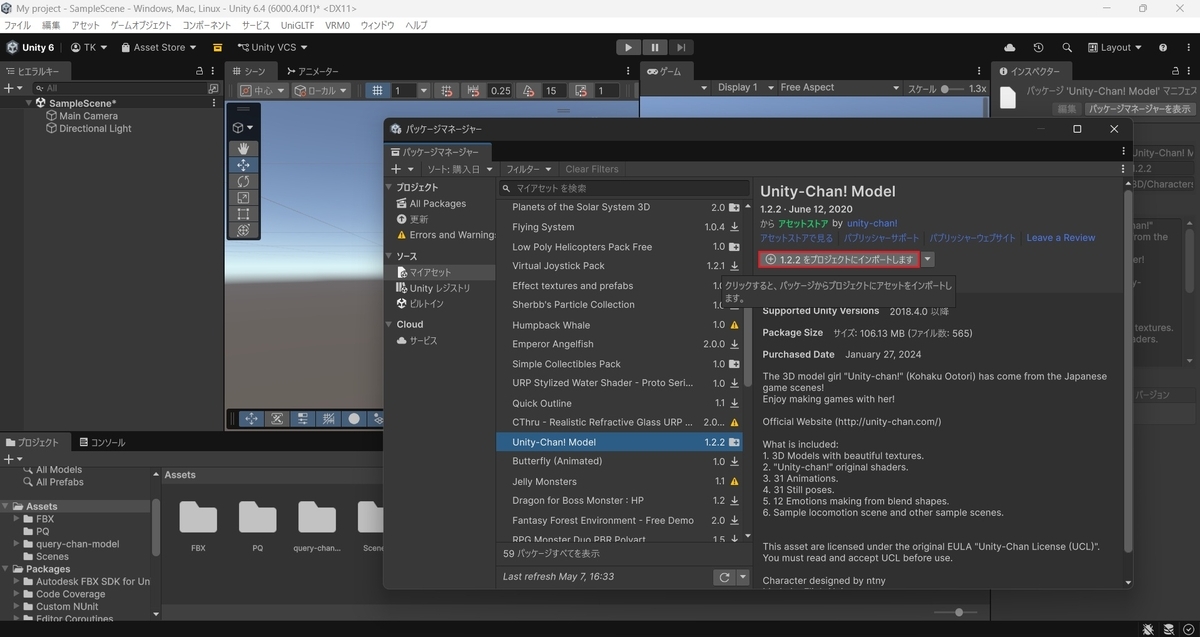
Task: Download icon for Butterfly (Animated)
Action: point(734,462)
